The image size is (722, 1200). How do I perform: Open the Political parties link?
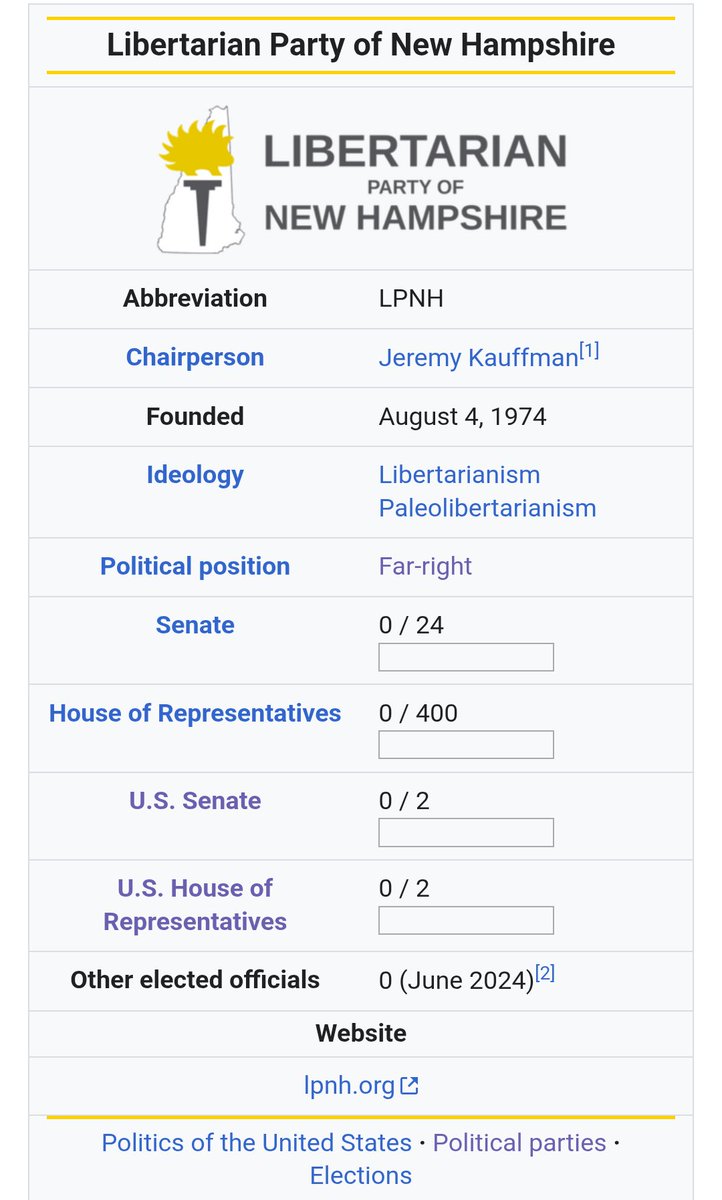click(519, 1143)
